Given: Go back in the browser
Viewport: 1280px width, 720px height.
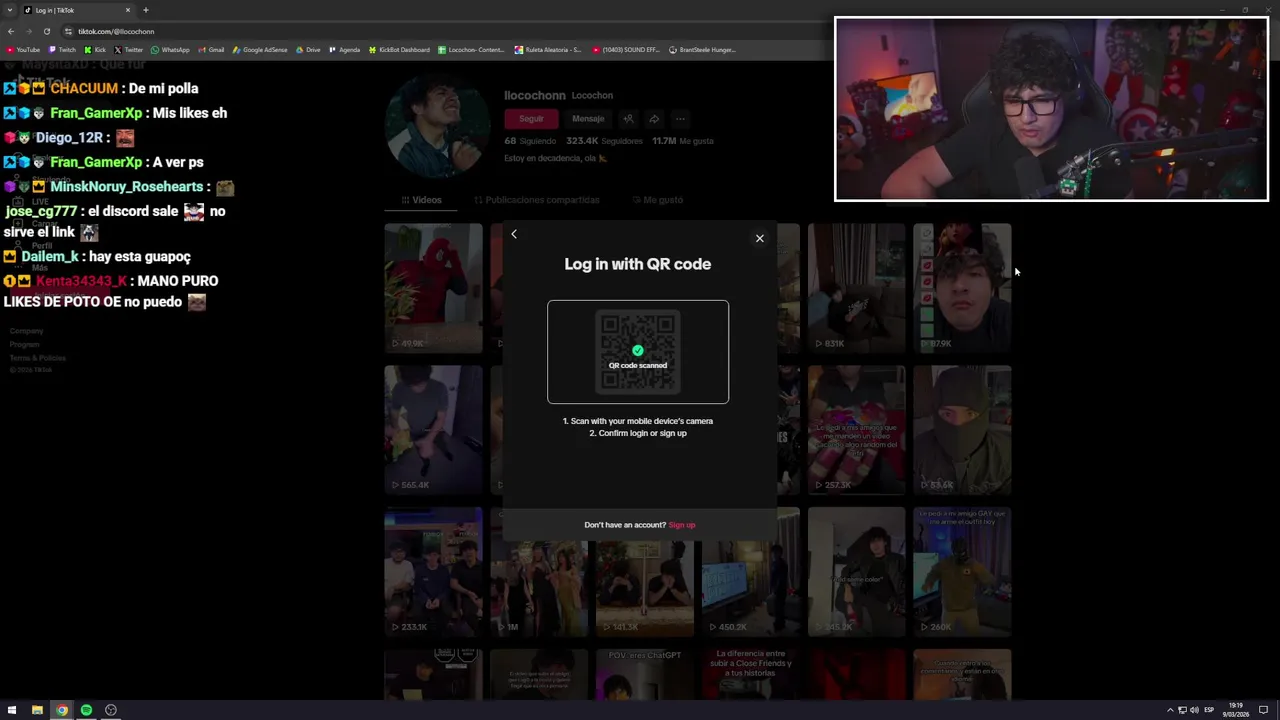Looking at the screenshot, I should pyautogui.click(x=11, y=31).
